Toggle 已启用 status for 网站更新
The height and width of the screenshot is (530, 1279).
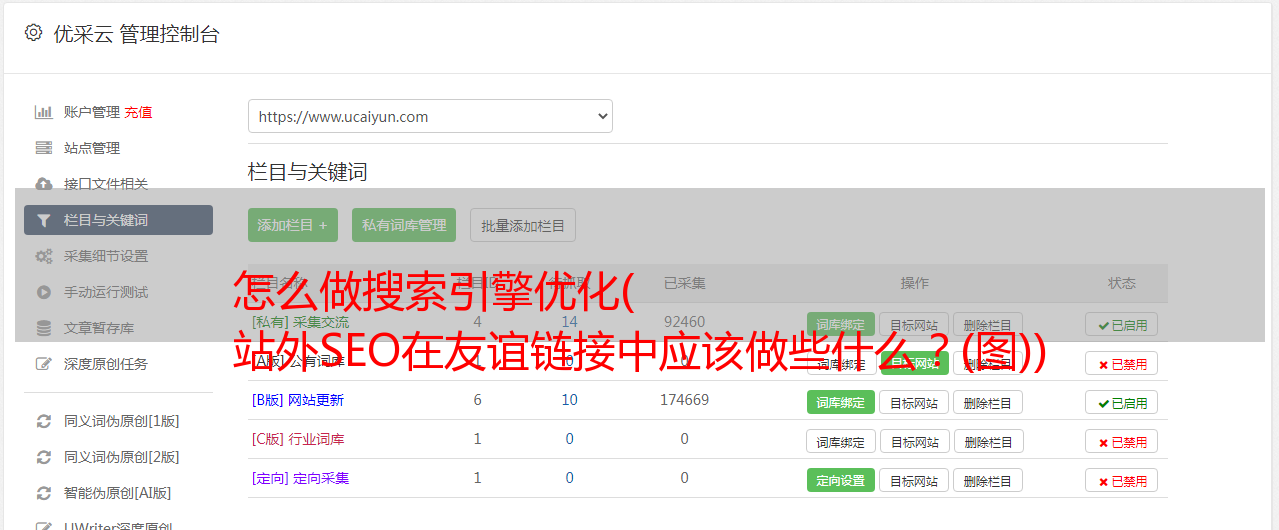click(1122, 402)
